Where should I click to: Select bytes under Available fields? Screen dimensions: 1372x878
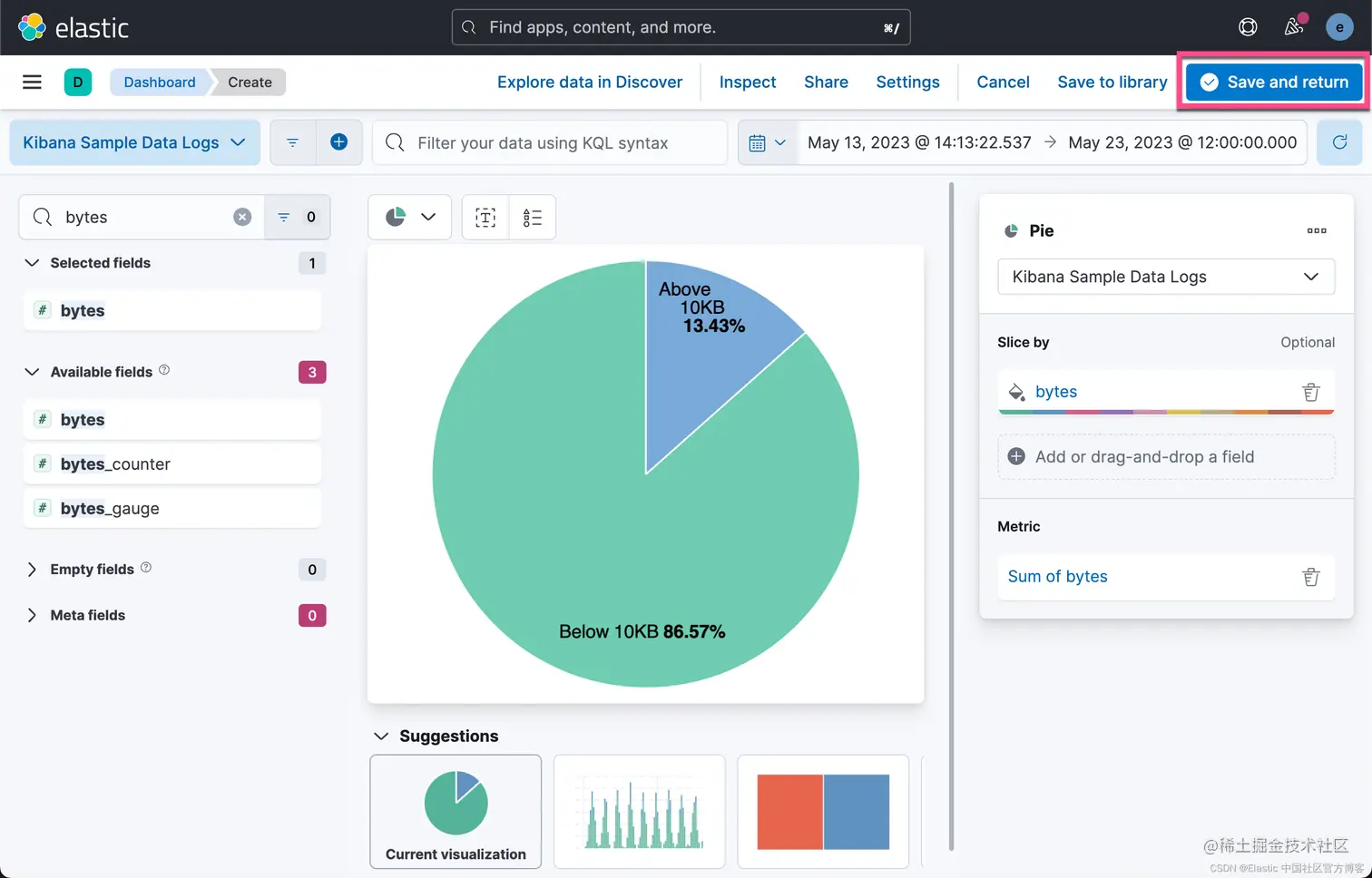(172, 419)
